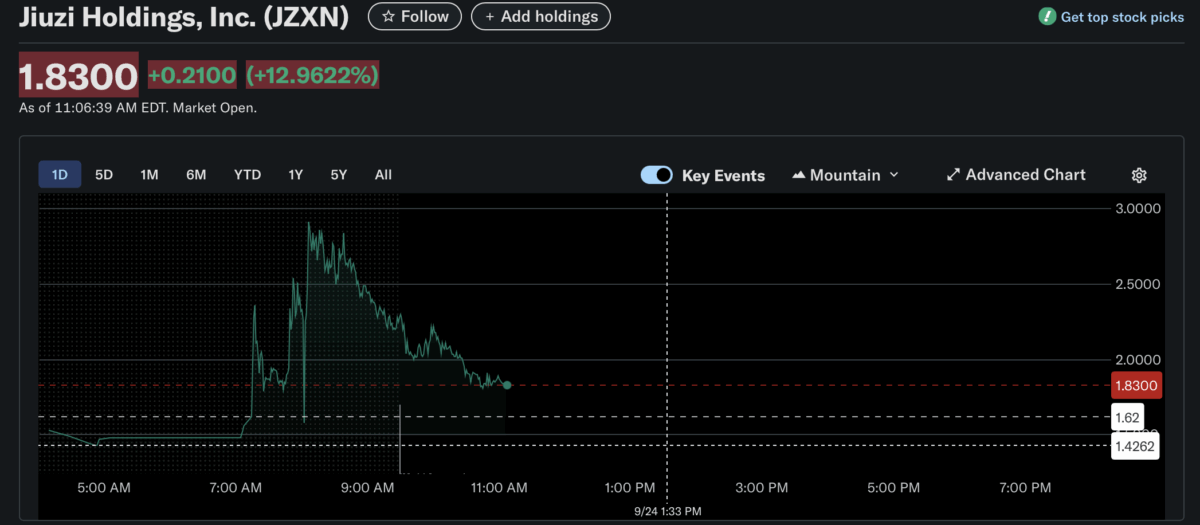Click the 9:00 AM time axis label
Screen dimensions: 1200x525
pyautogui.click(x=369, y=488)
